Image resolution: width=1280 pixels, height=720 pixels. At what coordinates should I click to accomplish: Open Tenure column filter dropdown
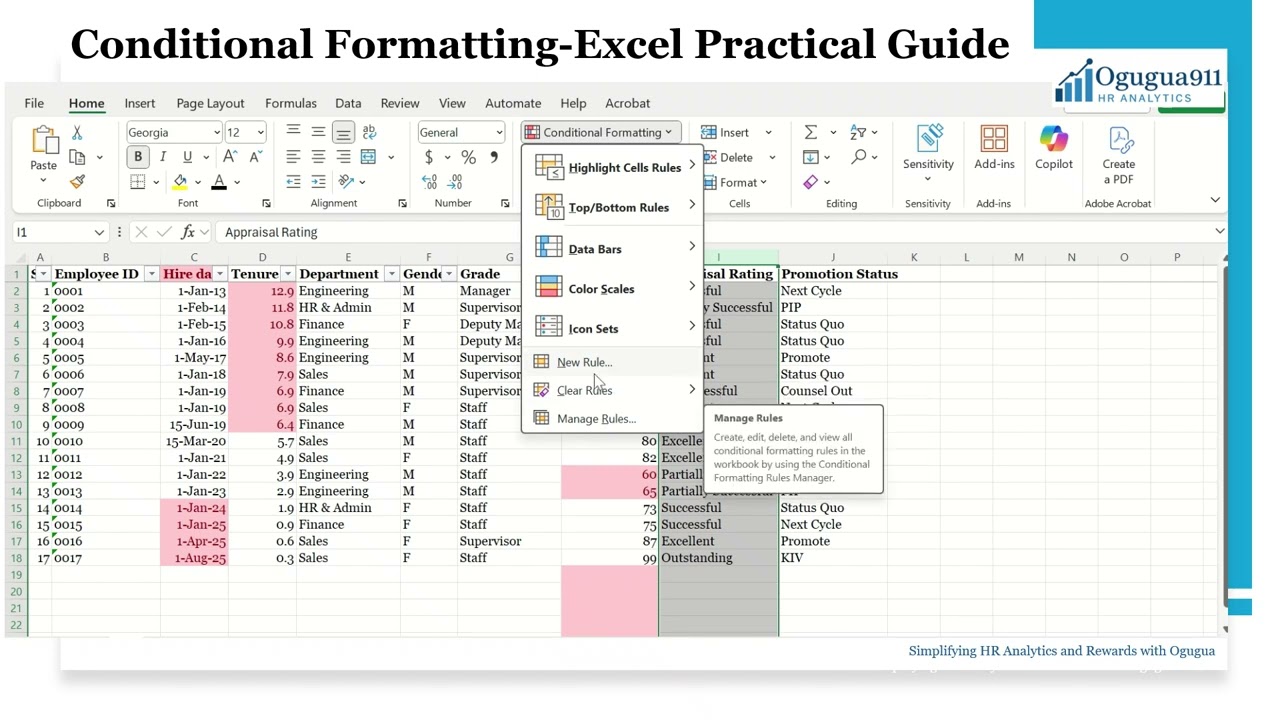(x=287, y=274)
